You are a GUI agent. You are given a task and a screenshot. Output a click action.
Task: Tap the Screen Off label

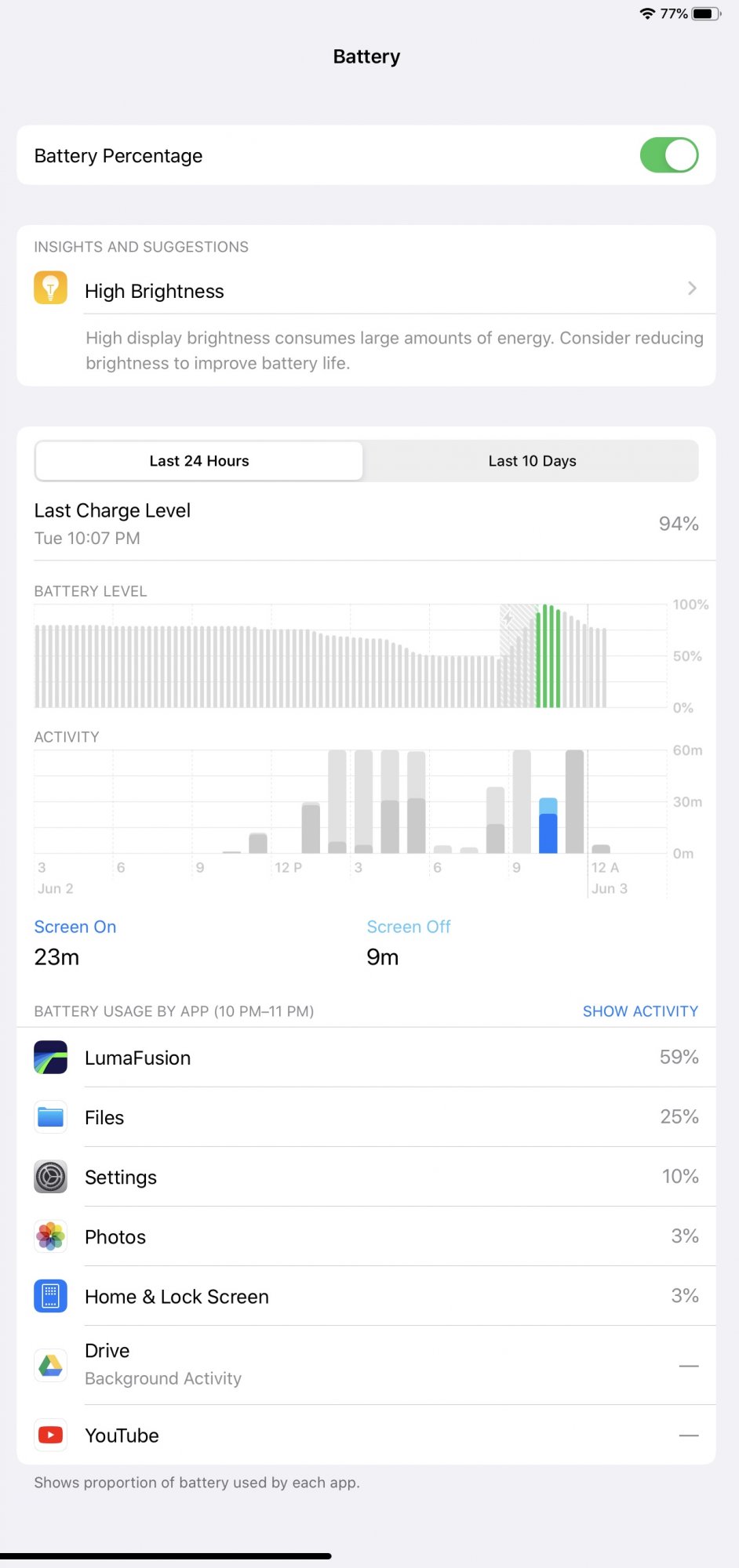[x=408, y=927]
